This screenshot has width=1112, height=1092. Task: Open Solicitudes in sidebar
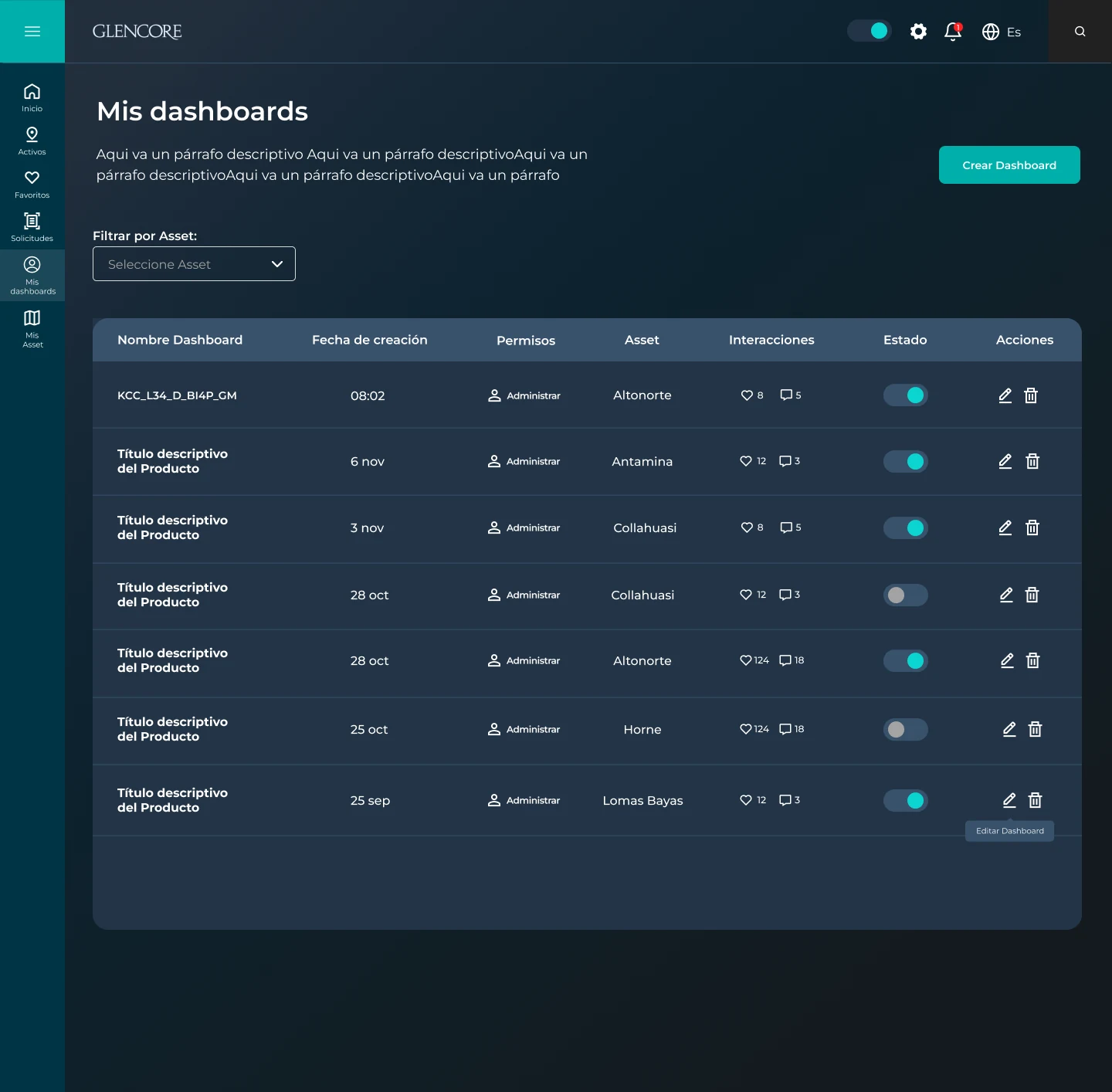click(32, 228)
